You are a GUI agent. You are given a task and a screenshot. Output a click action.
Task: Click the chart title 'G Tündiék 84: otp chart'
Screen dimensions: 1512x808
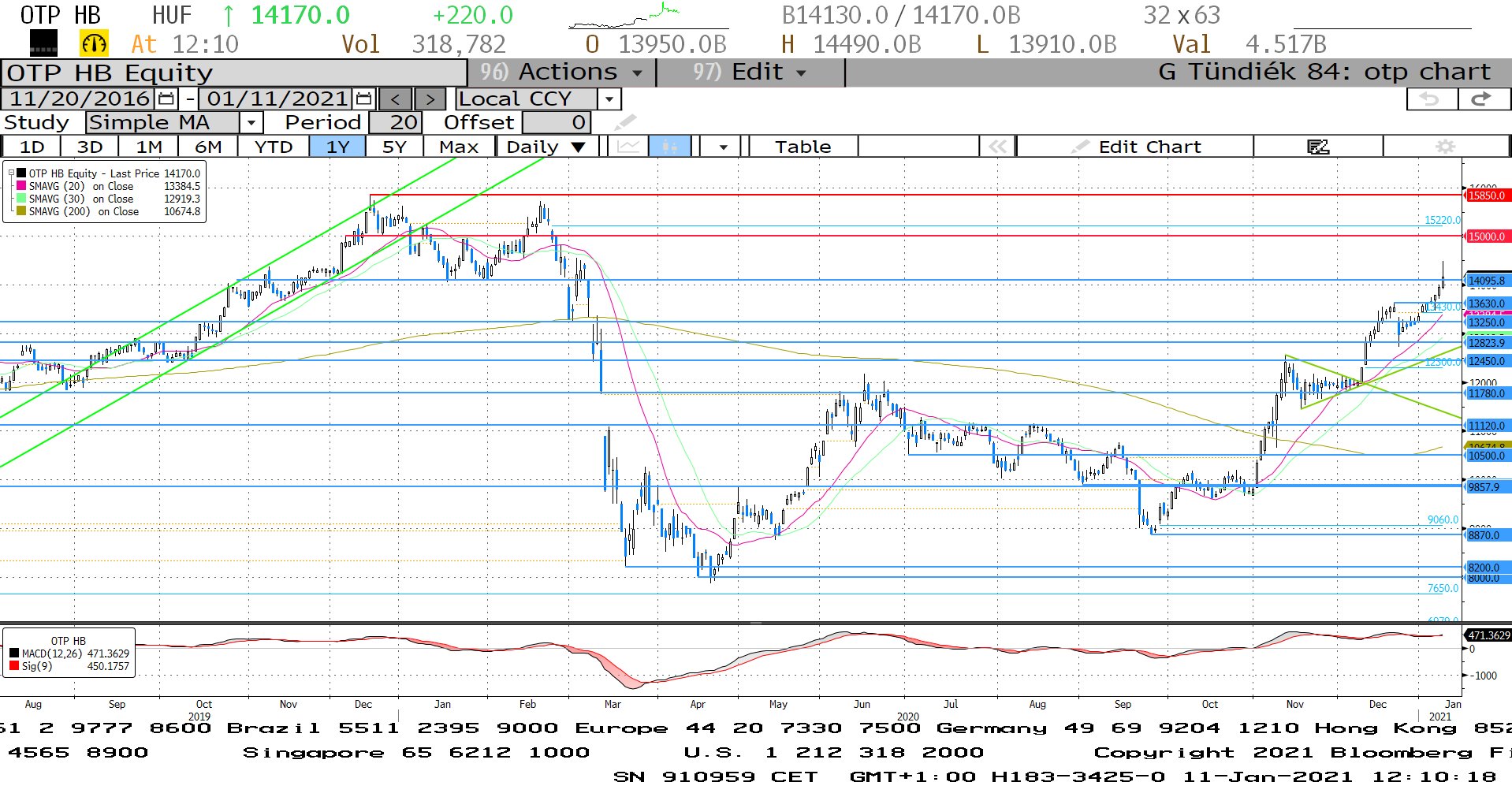coord(1324,72)
